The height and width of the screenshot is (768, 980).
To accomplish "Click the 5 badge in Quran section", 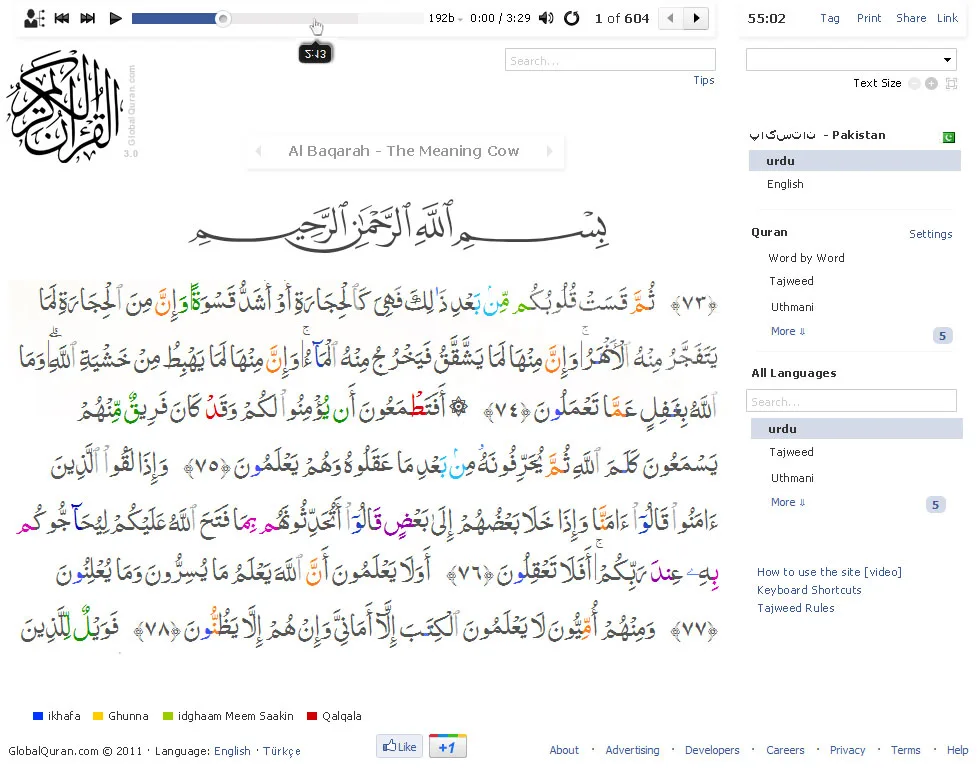I will pyautogui.click(x=942, y=336).
